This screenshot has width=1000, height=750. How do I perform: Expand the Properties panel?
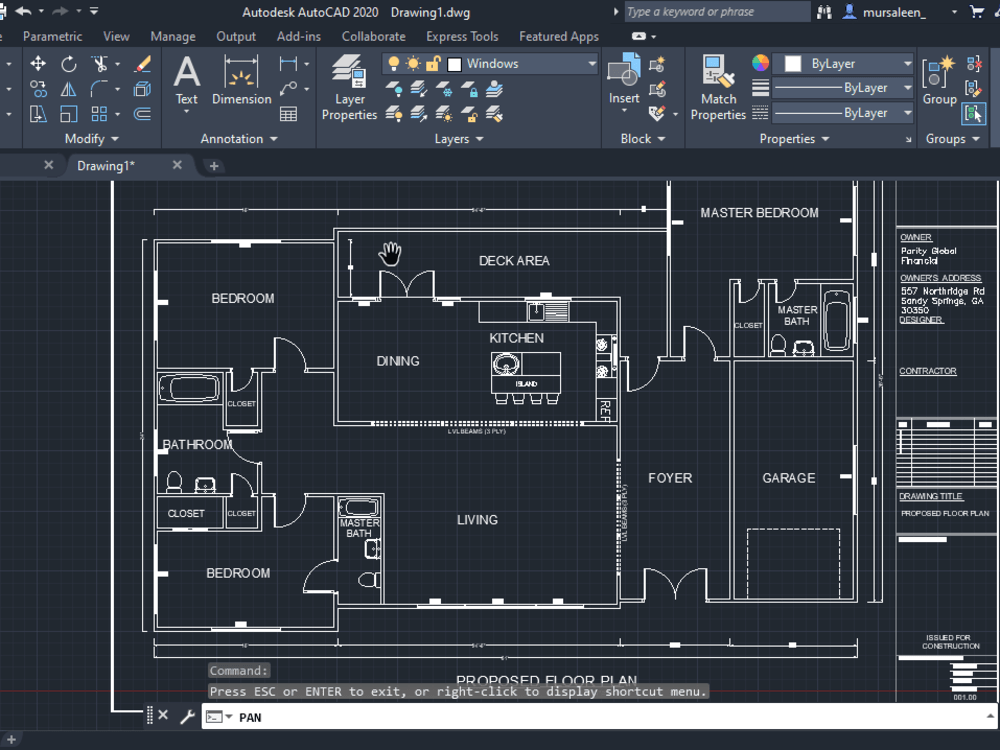[x=793, y=138]
